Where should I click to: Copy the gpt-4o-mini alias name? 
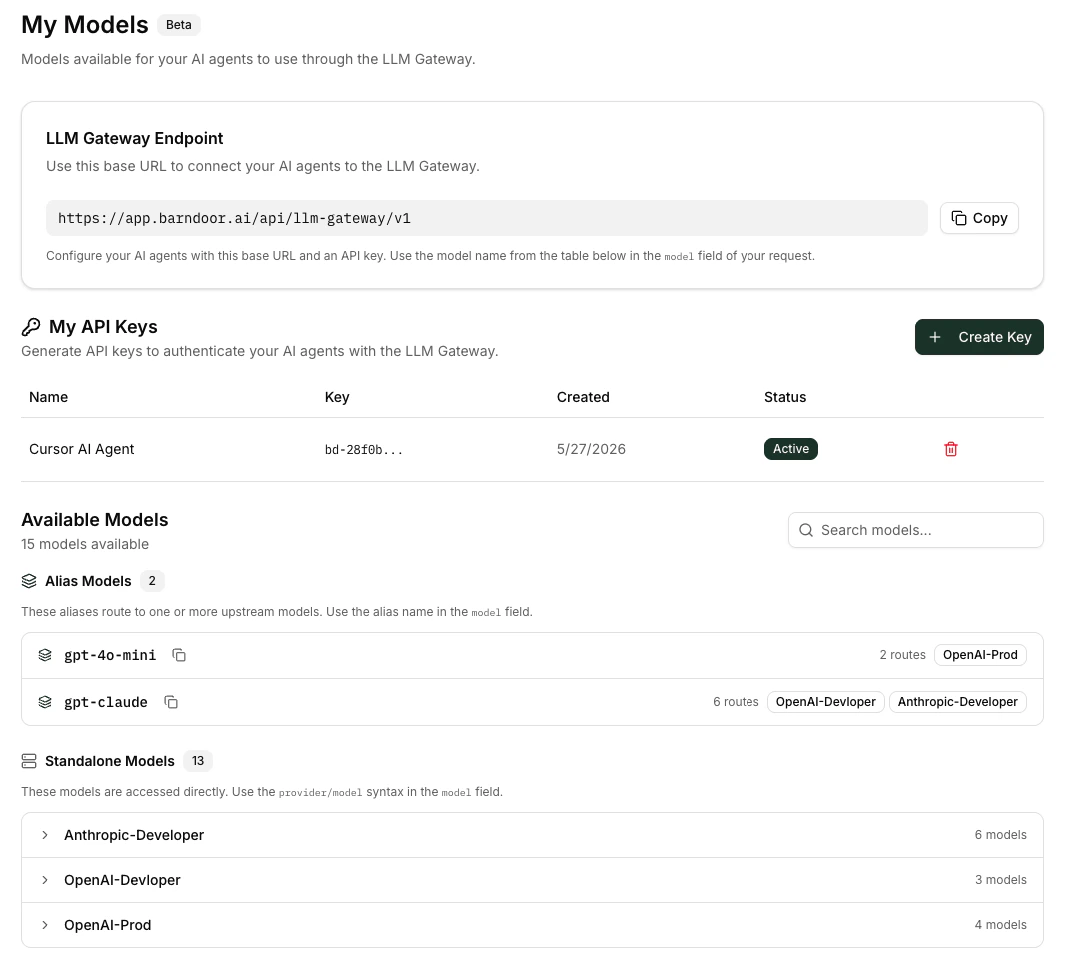(x=179, y=655)
